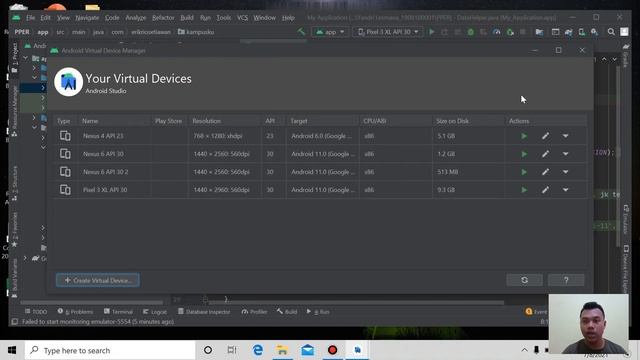Open the Code menu

(112, 18)
